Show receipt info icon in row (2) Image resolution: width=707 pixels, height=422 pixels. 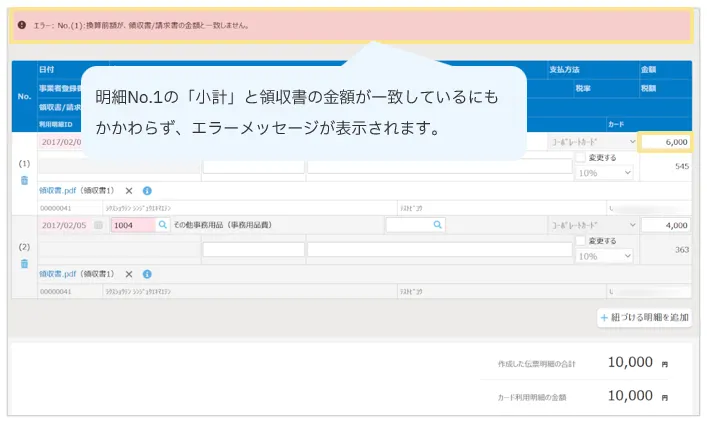coord(147,273)
